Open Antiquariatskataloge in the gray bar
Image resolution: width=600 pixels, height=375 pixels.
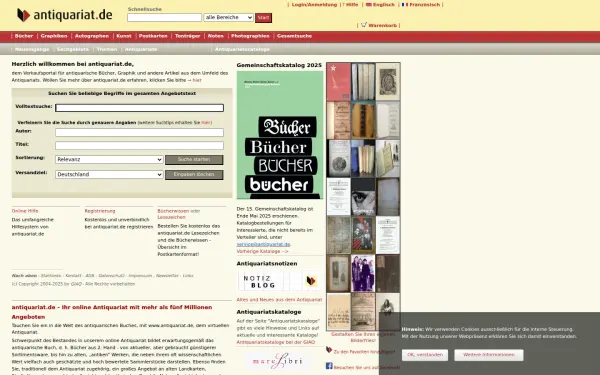pyautogui.click(x=242, y=49)
